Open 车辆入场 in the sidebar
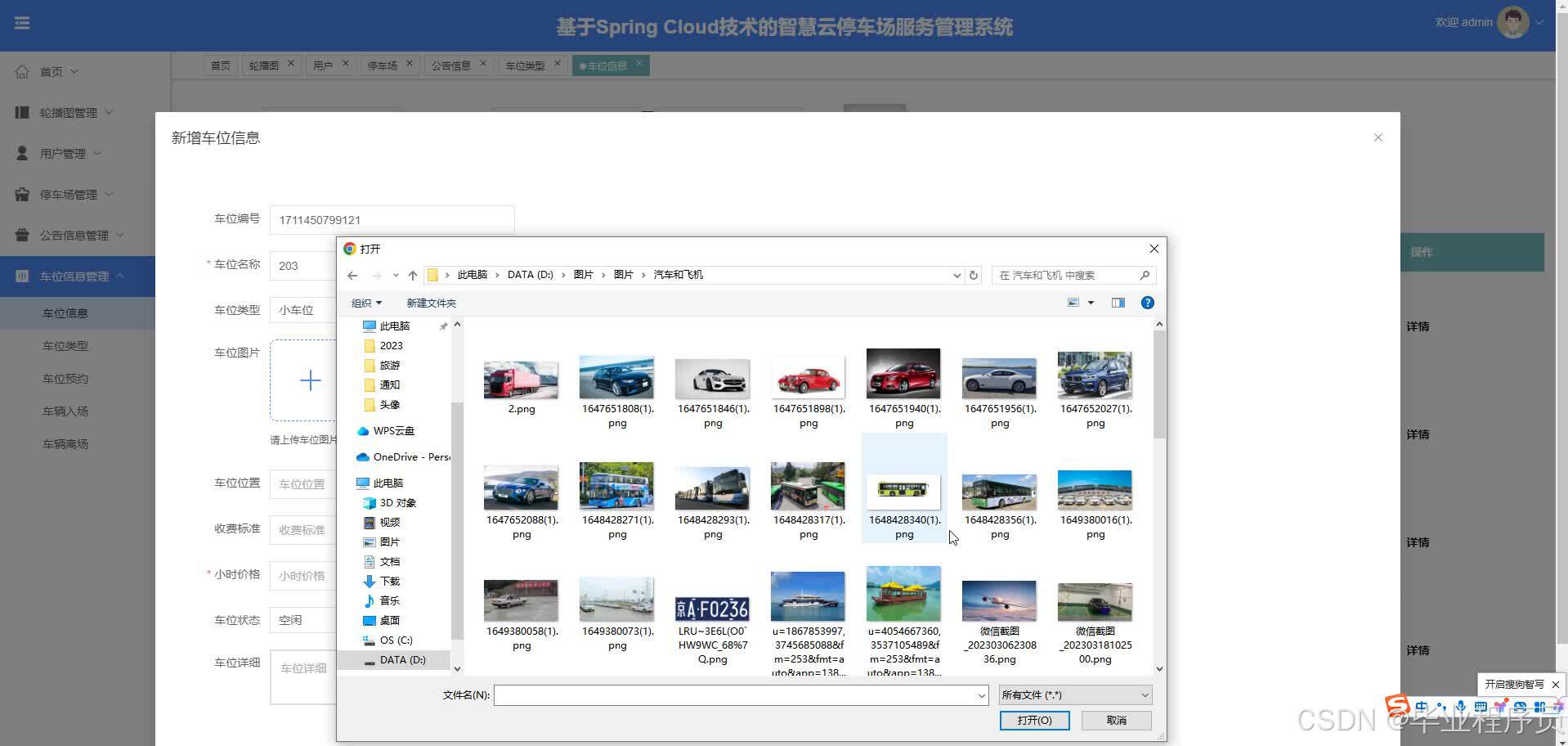 [x=65, y=411]
